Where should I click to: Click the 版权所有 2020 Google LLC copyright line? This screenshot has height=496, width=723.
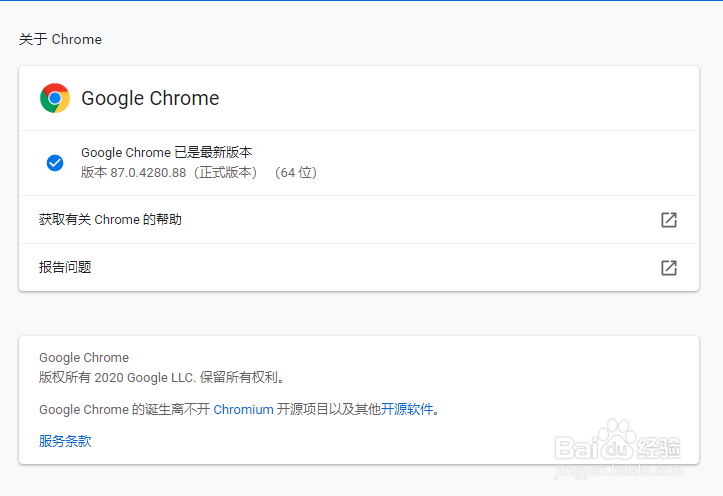click(x=163, y=378)
